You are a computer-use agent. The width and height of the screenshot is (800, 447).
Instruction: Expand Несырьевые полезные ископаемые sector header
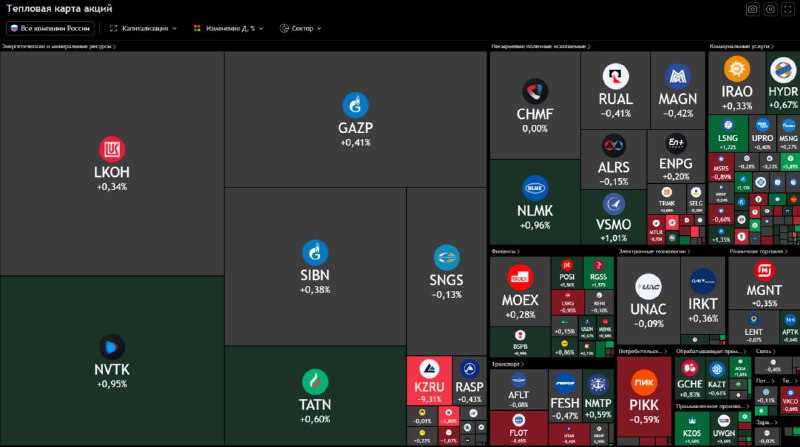(x=541, y=46)
